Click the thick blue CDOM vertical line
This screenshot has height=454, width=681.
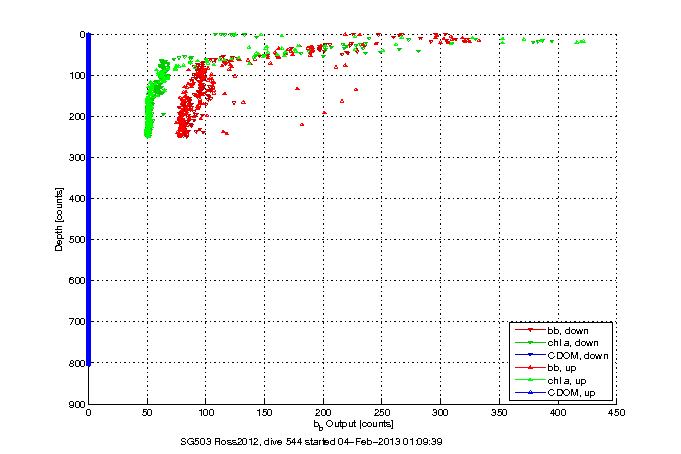(x=89, y=199)
